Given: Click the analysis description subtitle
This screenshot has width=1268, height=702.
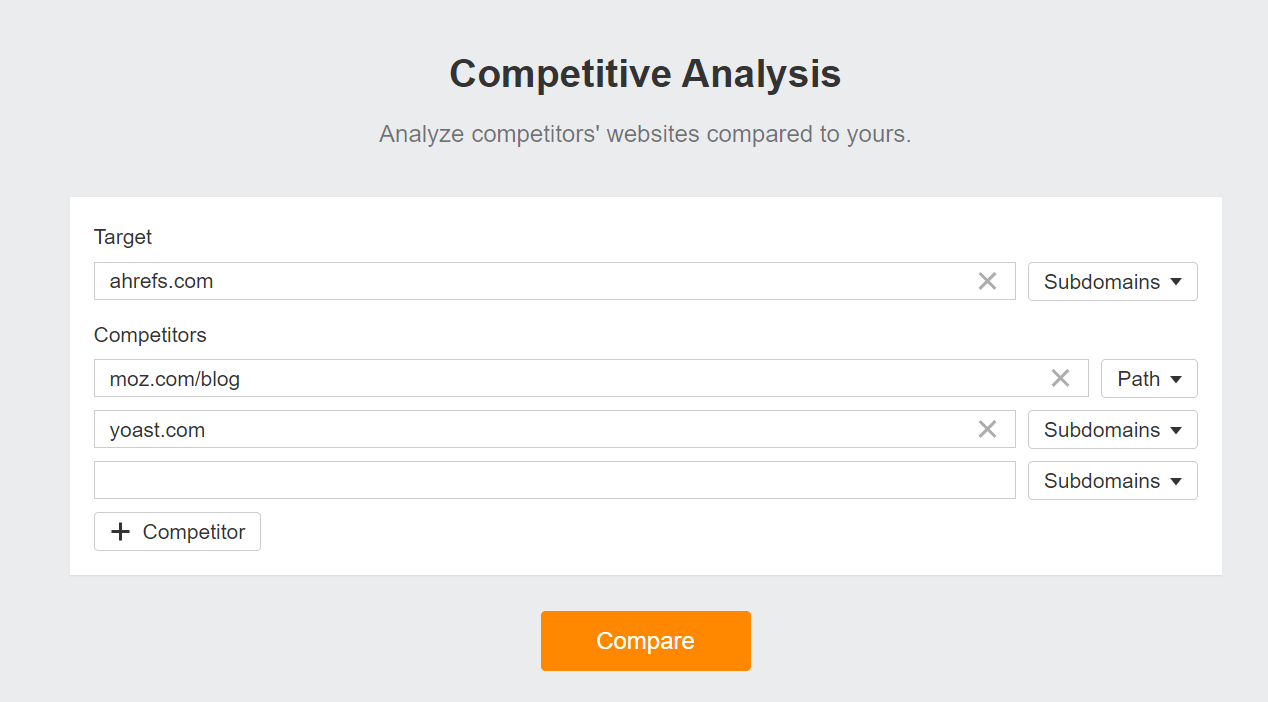Looking at the screenshot, I should point(645,133).
